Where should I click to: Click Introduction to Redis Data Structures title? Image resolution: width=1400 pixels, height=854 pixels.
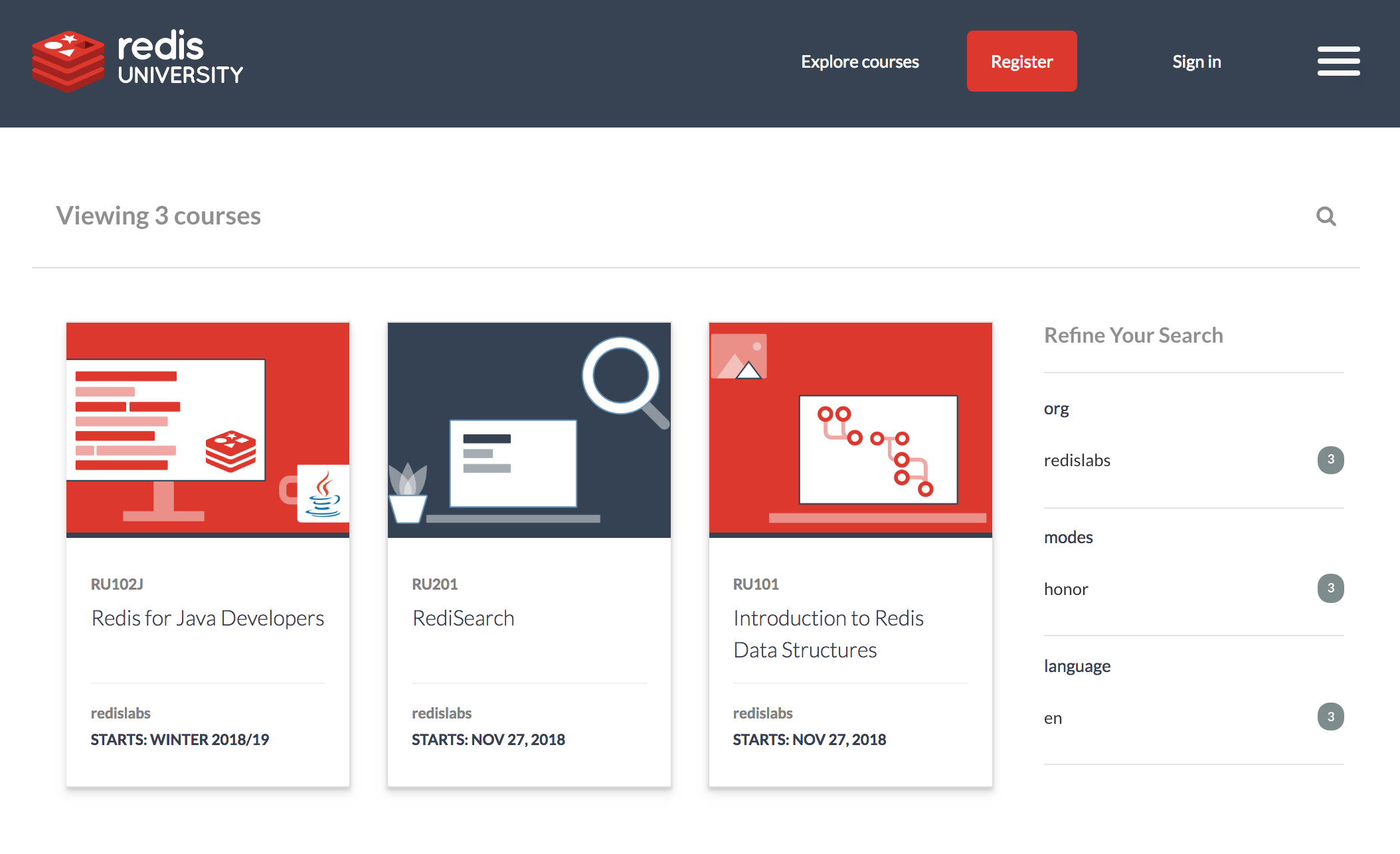828,634
